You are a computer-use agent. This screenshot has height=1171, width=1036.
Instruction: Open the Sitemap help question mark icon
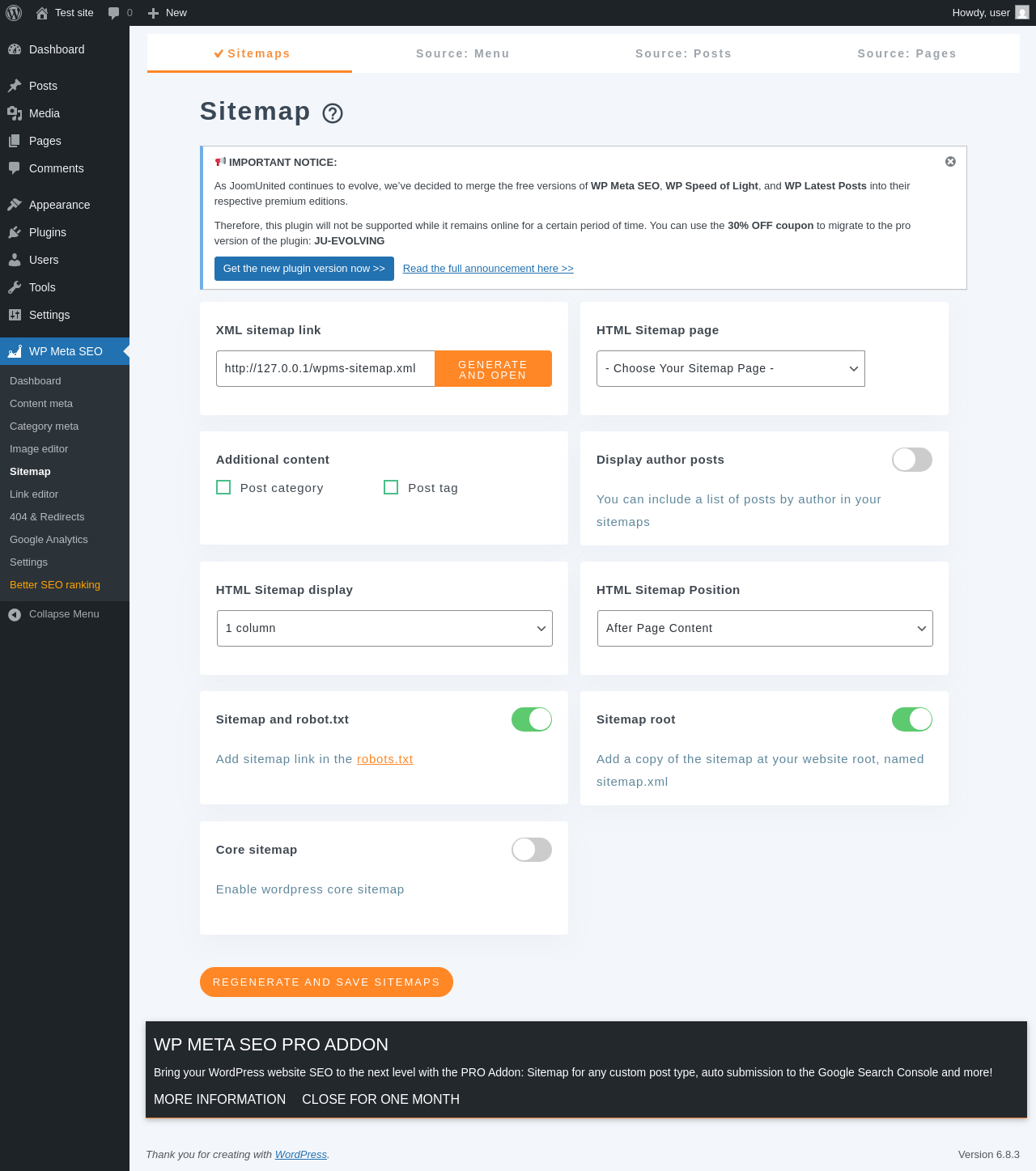(x=333, y=113)
